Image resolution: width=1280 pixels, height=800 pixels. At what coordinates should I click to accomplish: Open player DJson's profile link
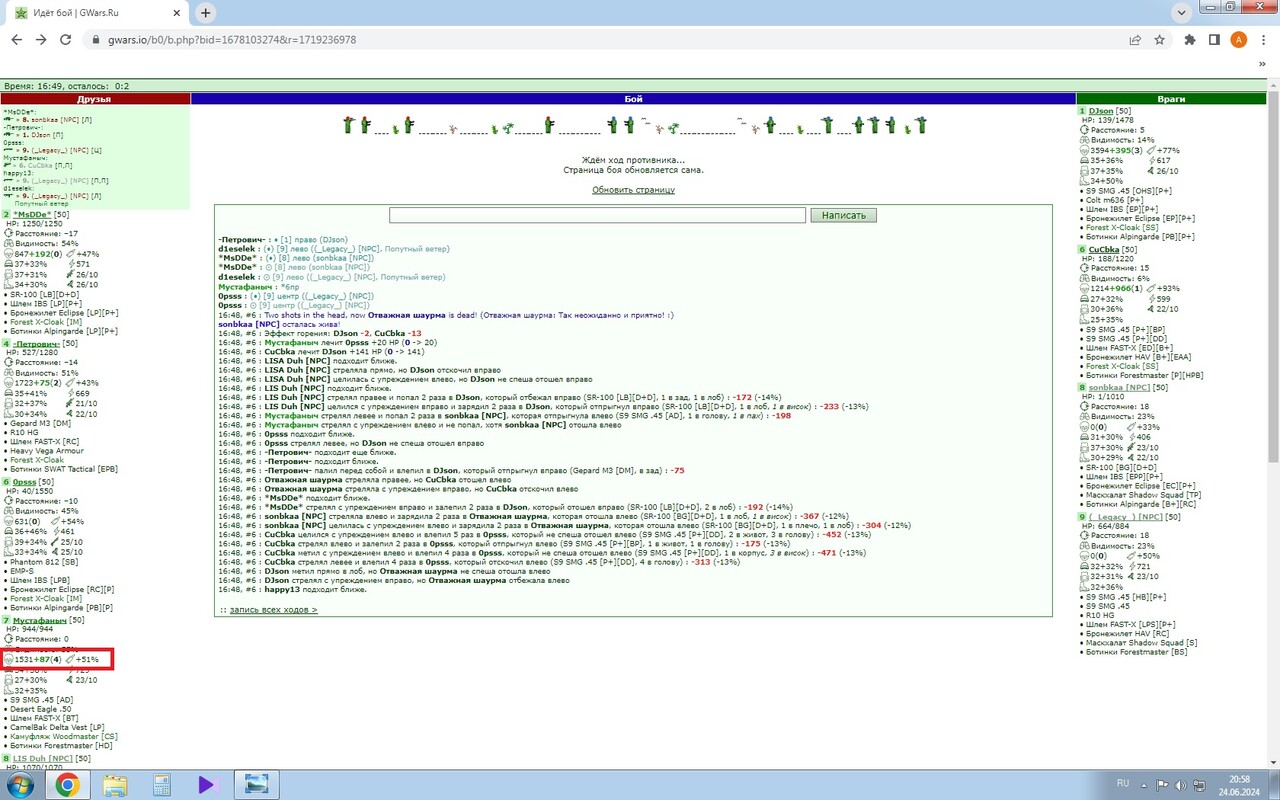point(1100,110)
